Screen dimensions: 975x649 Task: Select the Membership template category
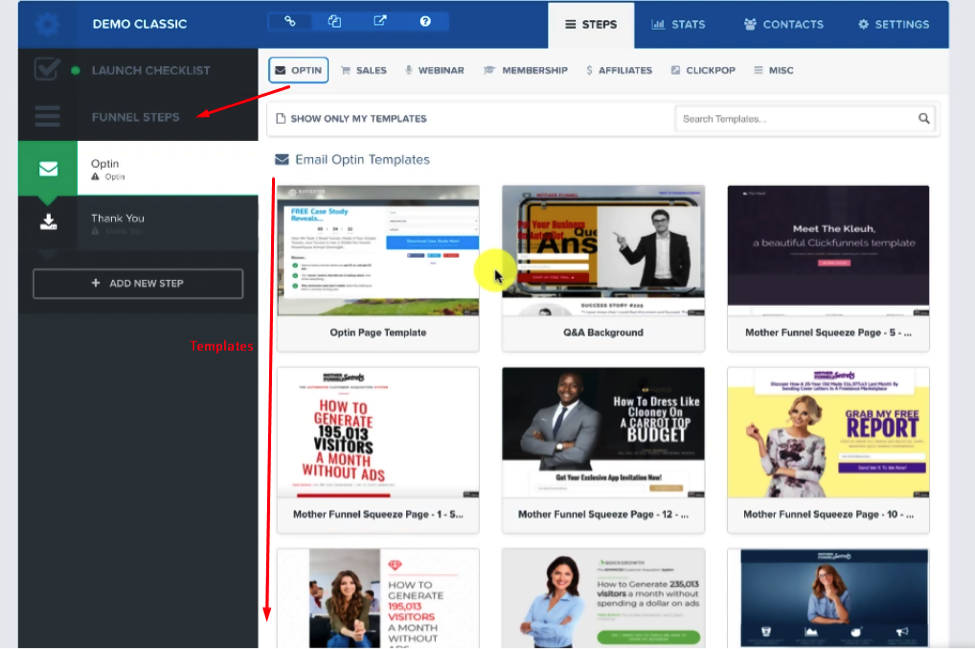(x=525, y=70)
